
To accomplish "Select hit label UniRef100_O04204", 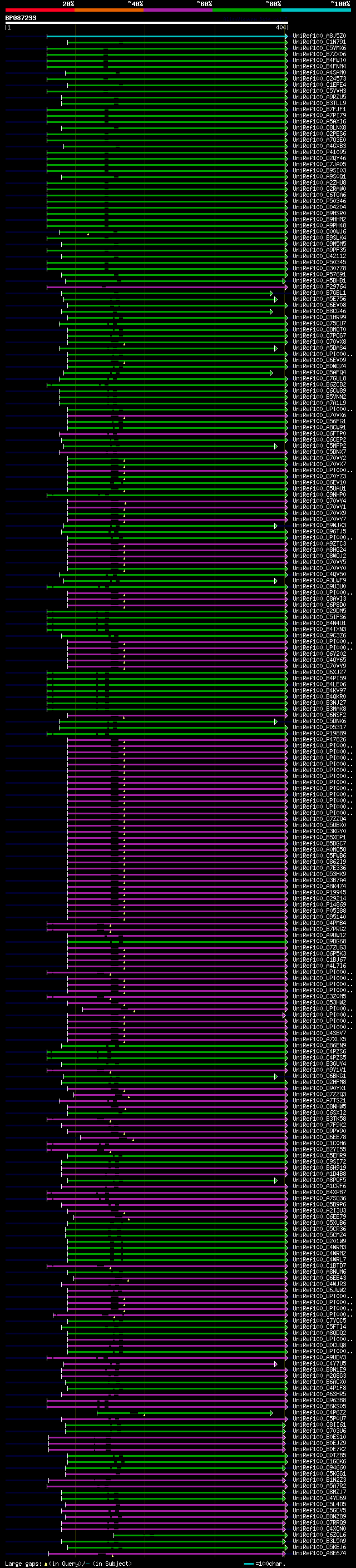I will (319, 207).
